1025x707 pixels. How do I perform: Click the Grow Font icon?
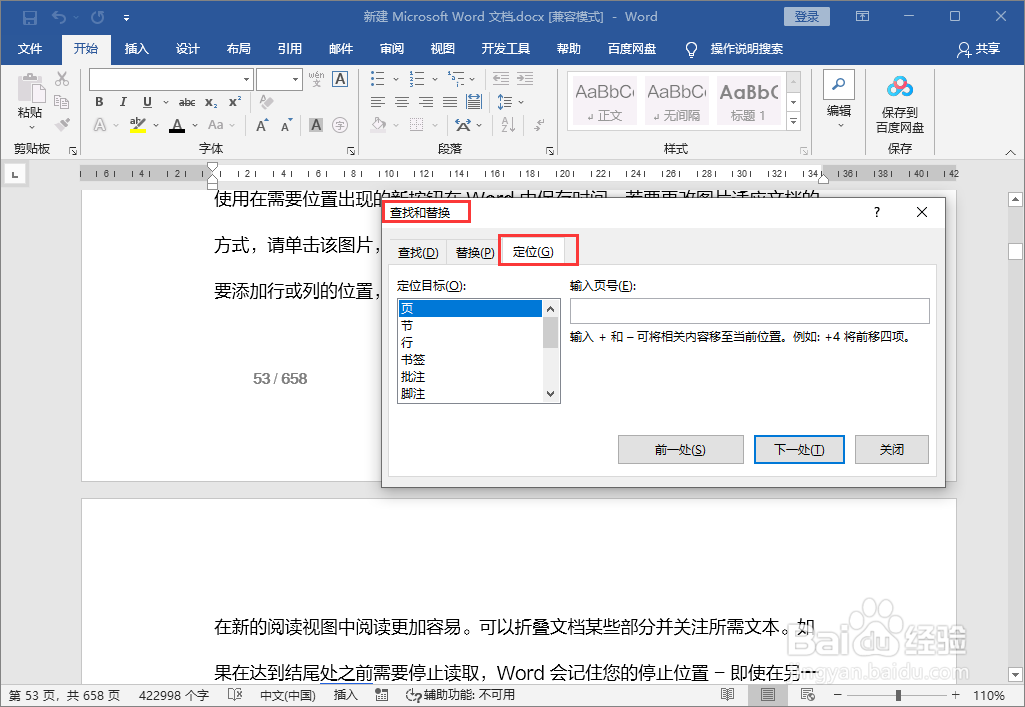tap(262, 124)
